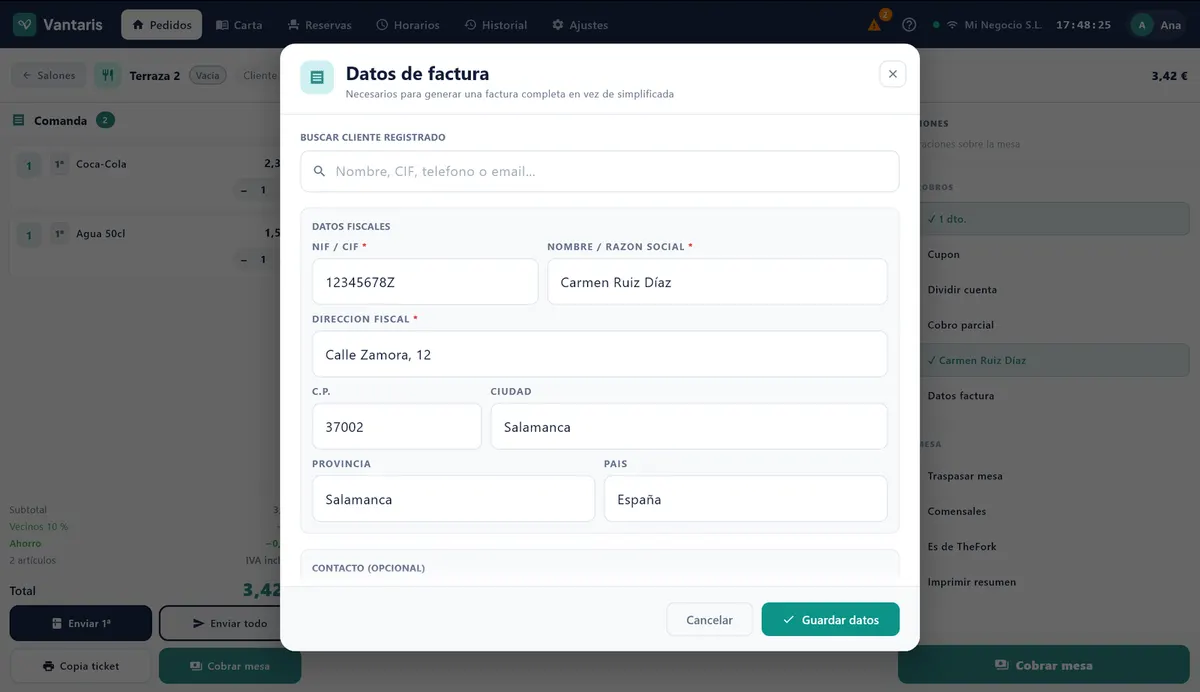Click the left Cobrar mesa button
This screenshot has height=692, width=1200.
(x=230, y=666)
